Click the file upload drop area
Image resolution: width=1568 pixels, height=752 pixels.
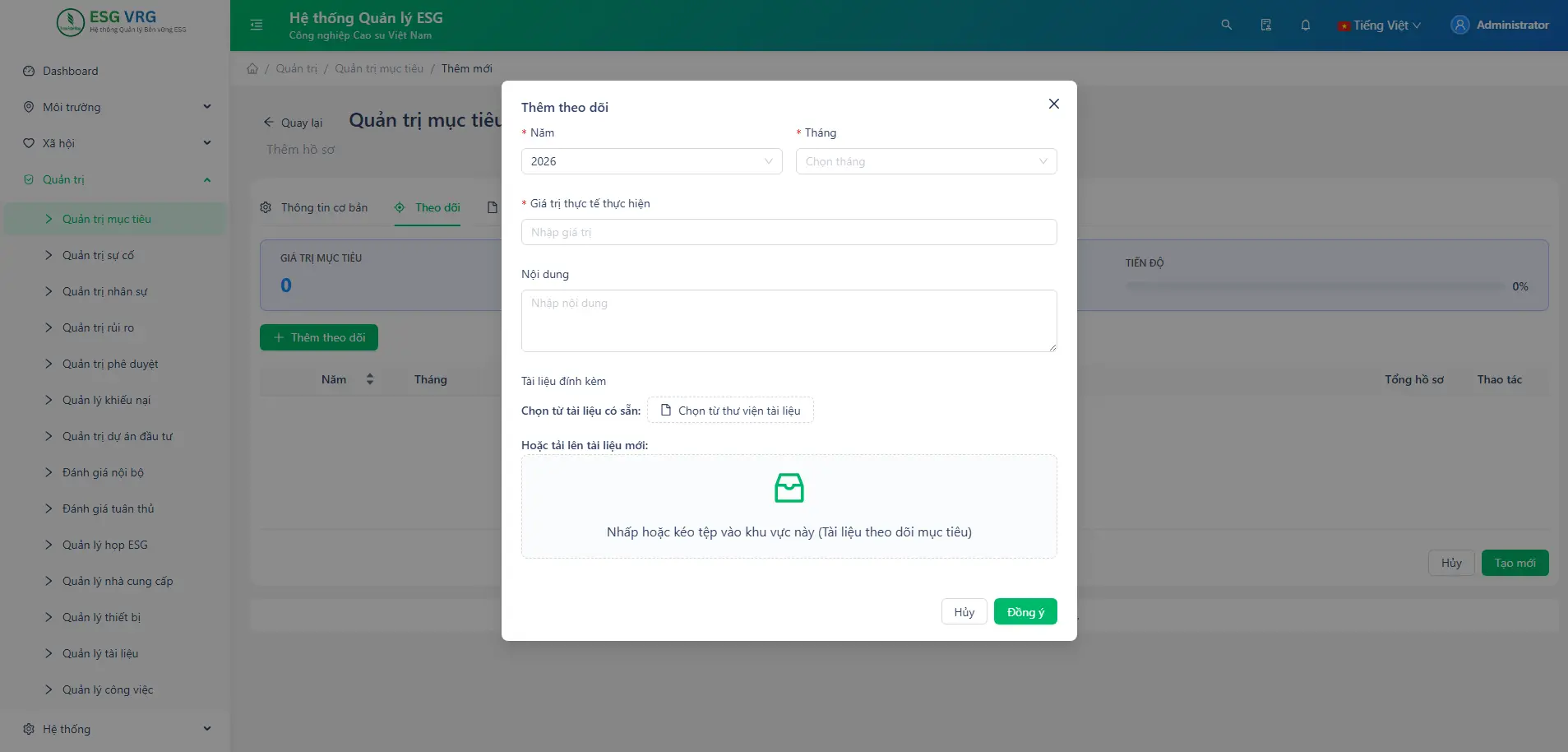[789, 506]
